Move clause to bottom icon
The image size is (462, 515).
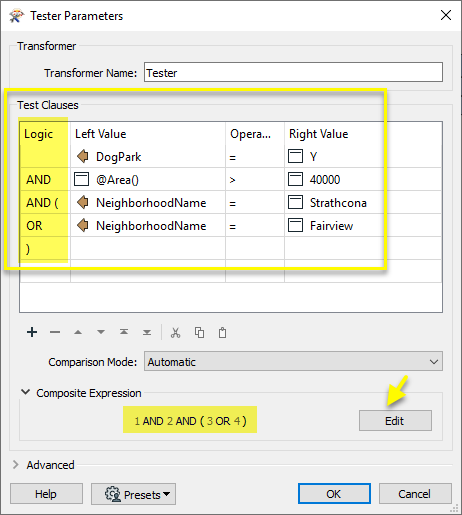tap(147, 332)
